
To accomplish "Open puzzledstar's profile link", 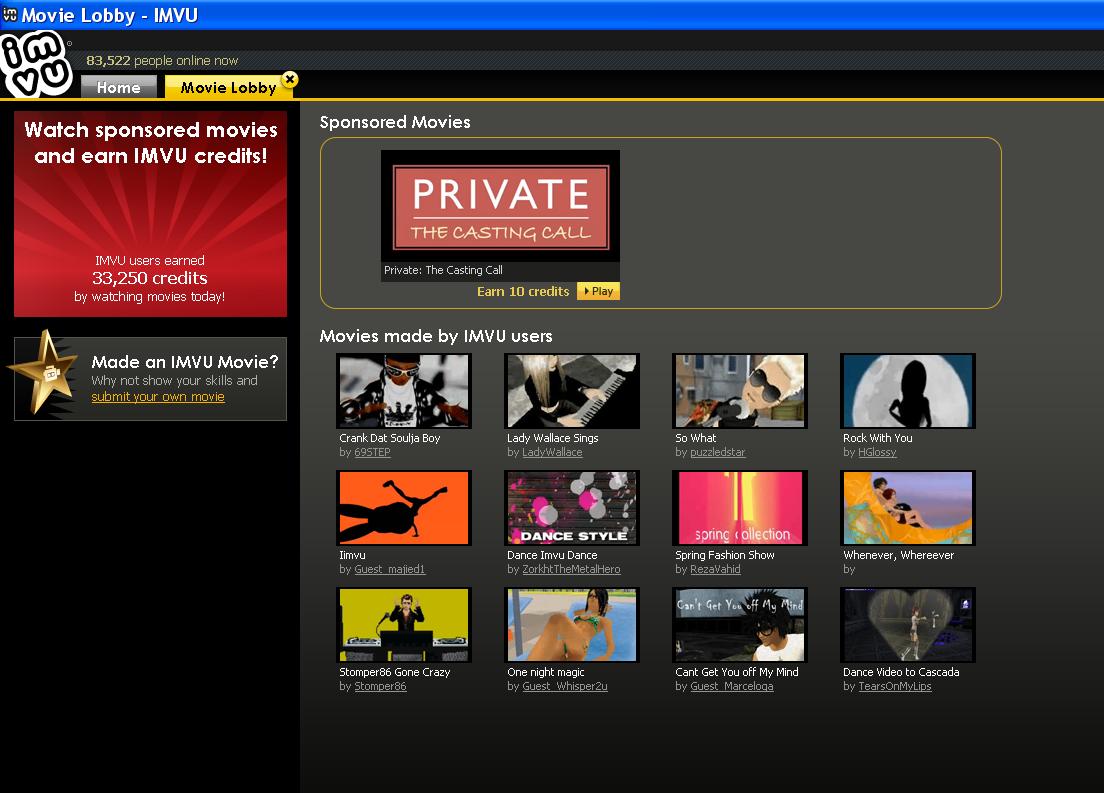I will [717, 452].
